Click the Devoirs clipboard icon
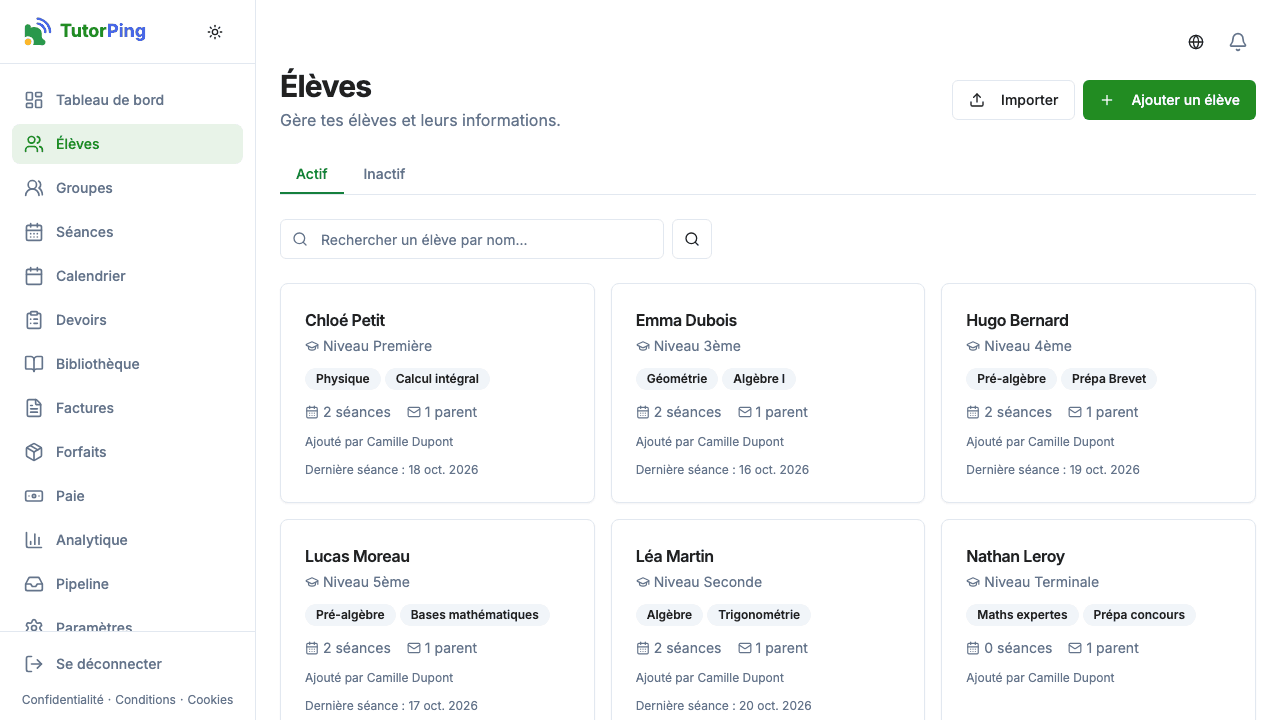This screenshot has width=1280, height=720. pos(34,320)
